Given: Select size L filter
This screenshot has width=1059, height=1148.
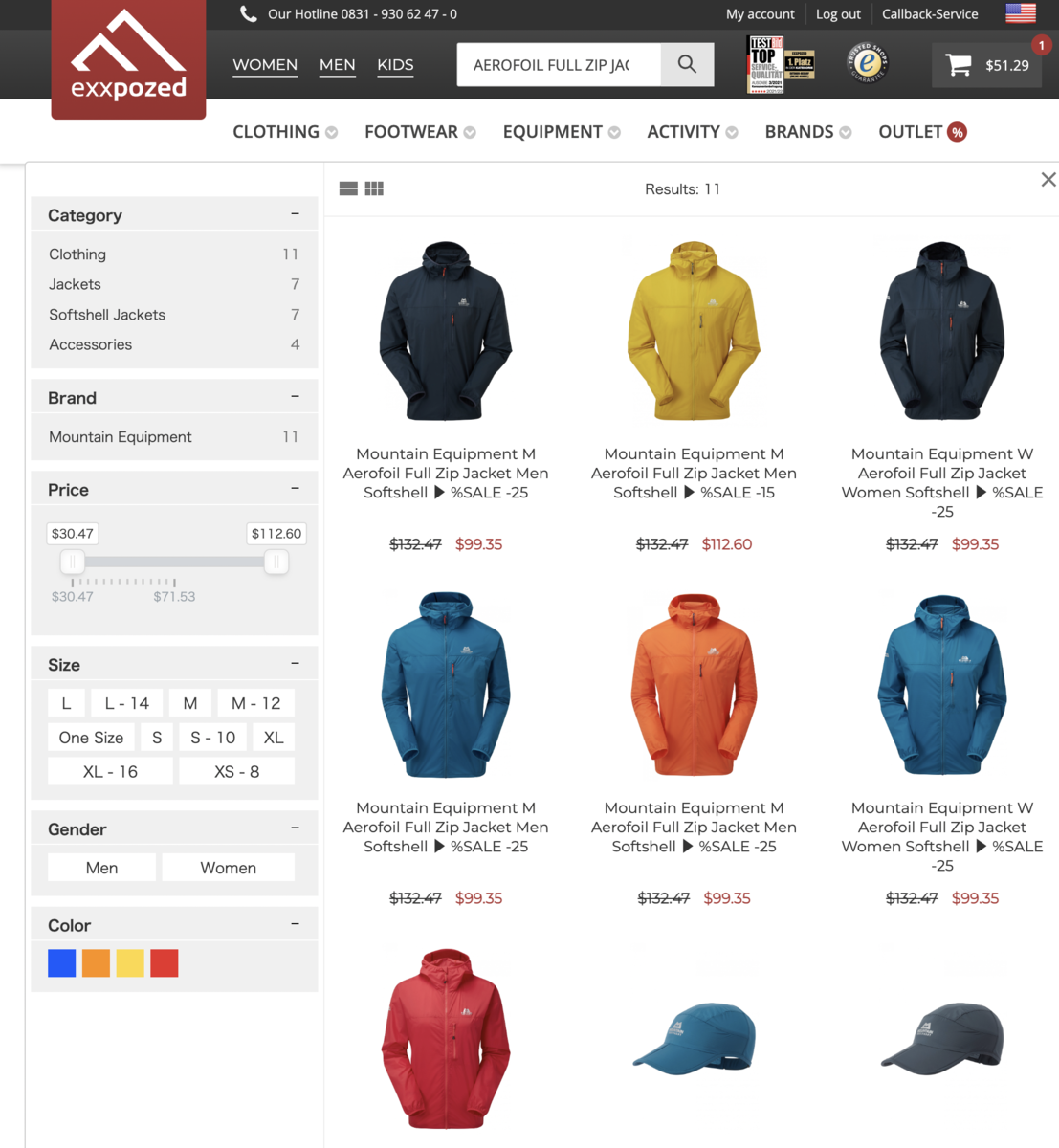Looking at the screenshot, I should [x=66, y=703].
